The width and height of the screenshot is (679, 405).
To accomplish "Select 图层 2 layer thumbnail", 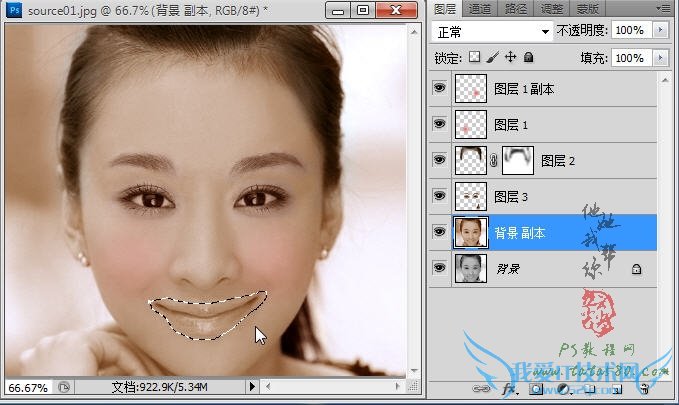I will tap(471, 160).
